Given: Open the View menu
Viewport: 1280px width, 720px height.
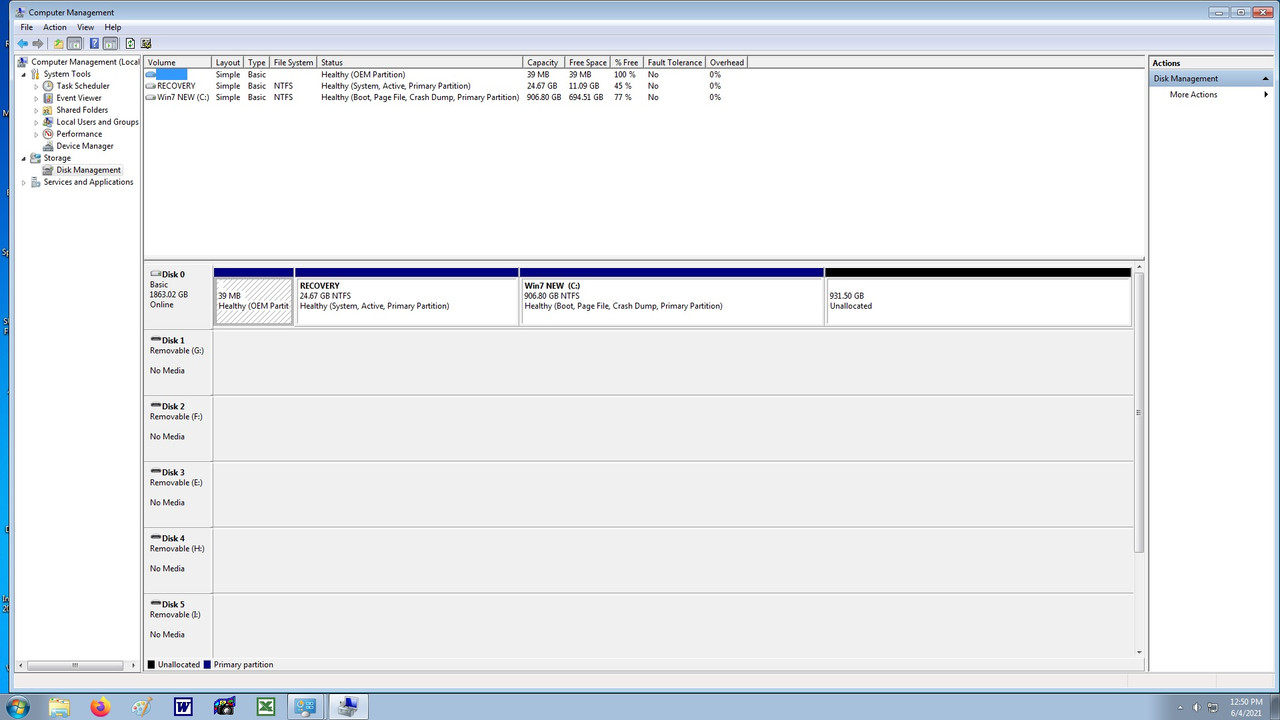Looking at the screenshot, I should [85, 27].
